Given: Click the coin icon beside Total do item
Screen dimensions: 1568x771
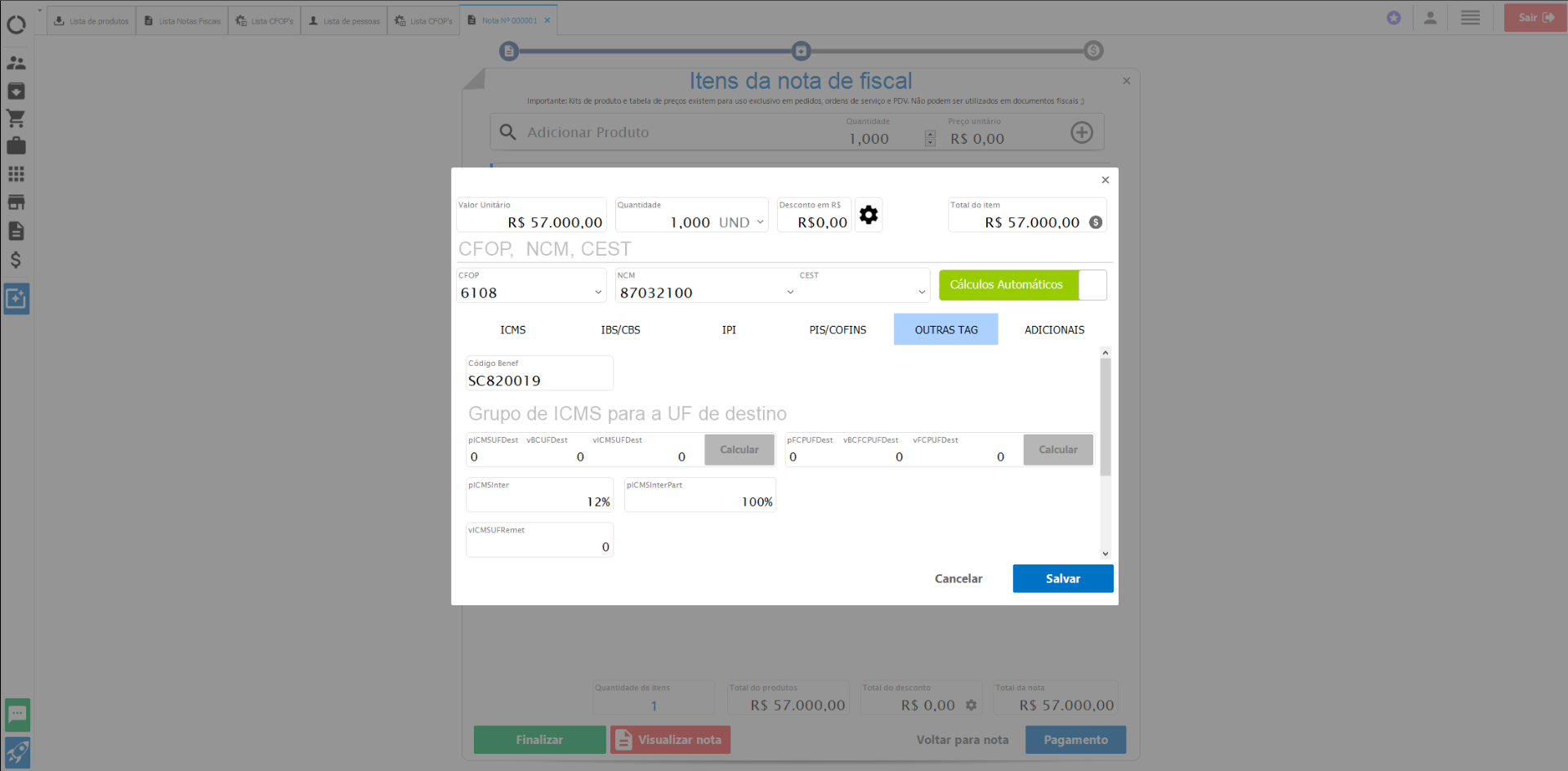Looking at the screenshot, I should 1096,222.
